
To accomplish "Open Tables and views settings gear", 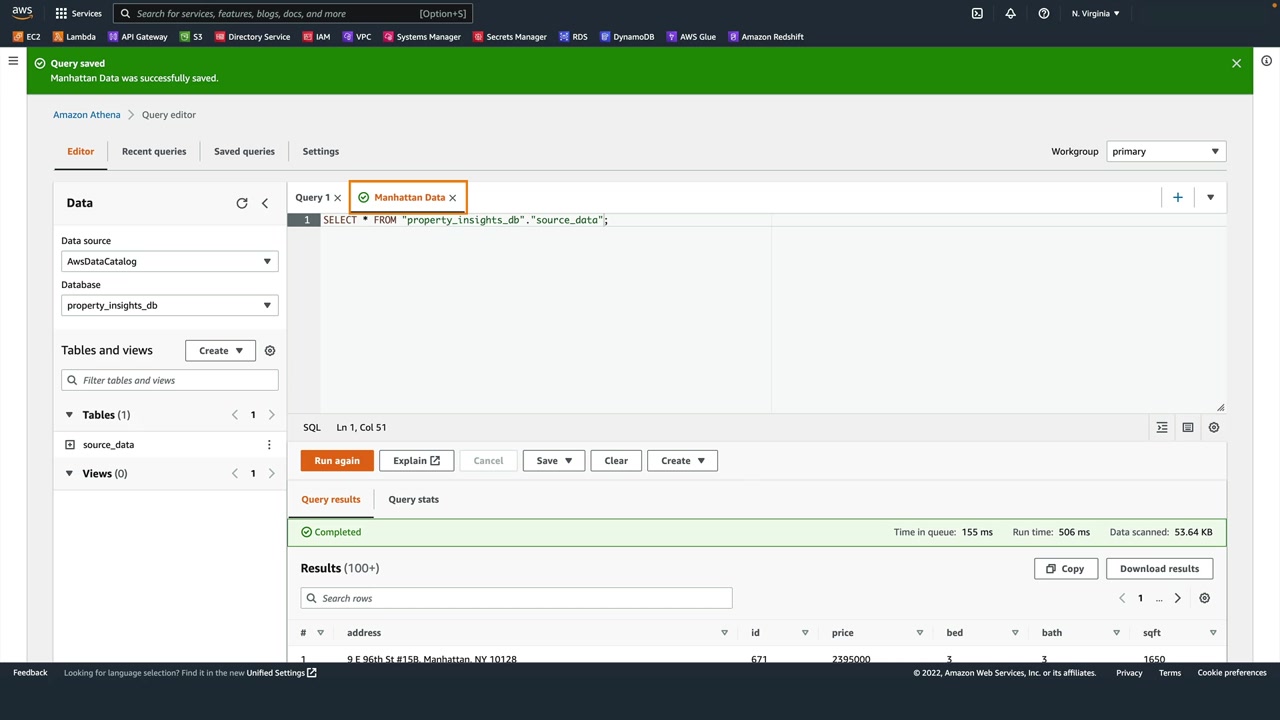I will (x=270, y=351).
